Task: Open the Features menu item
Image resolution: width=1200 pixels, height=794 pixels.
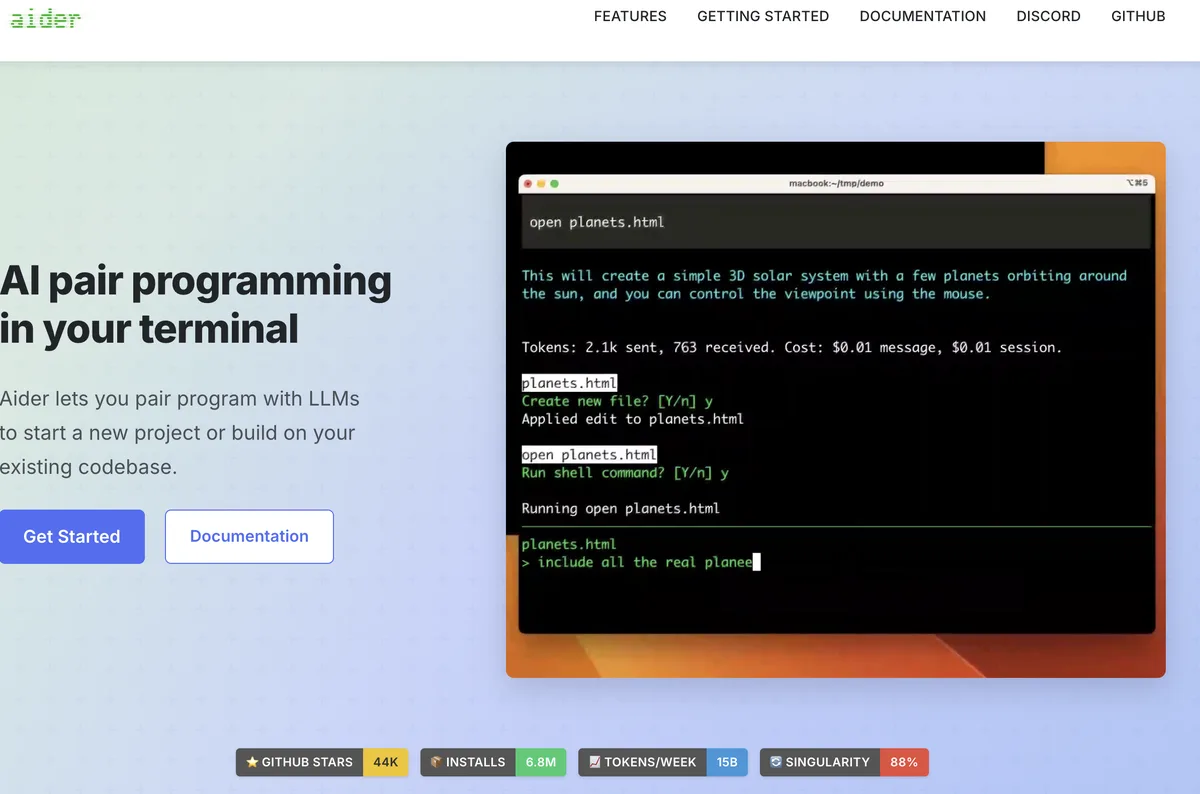Action: coord(630,16)
